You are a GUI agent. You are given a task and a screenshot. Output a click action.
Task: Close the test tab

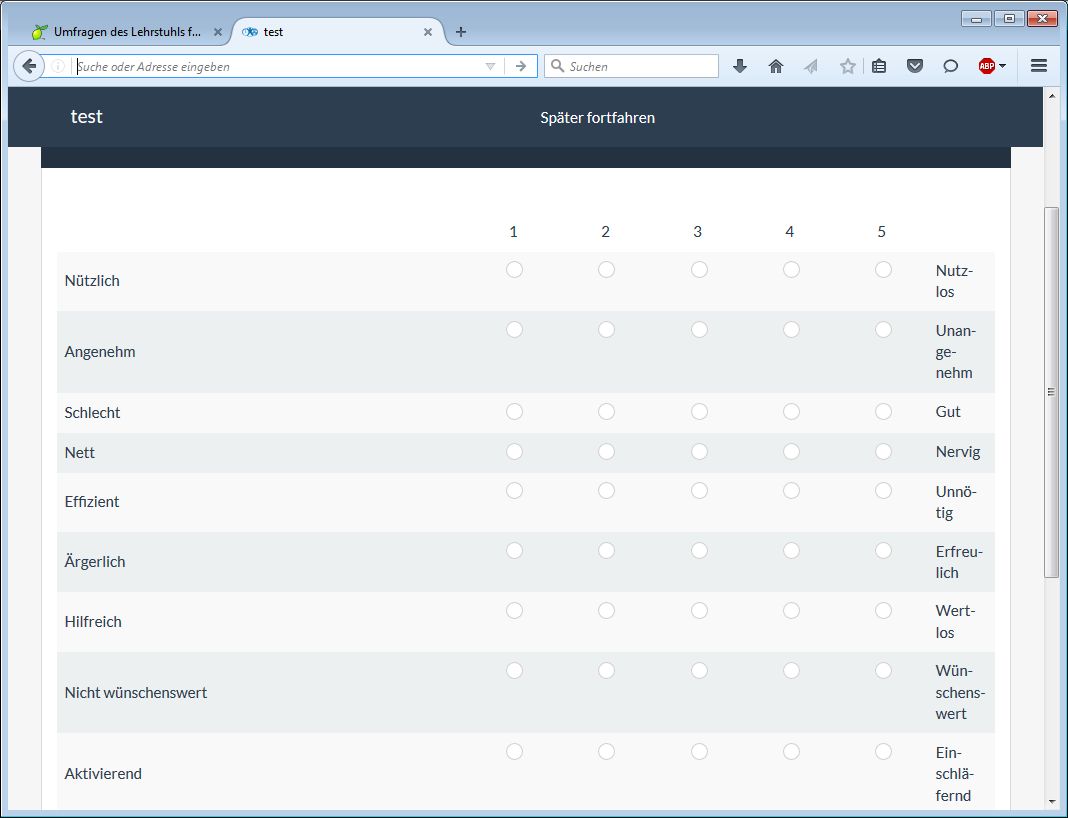tap(428, 32)
